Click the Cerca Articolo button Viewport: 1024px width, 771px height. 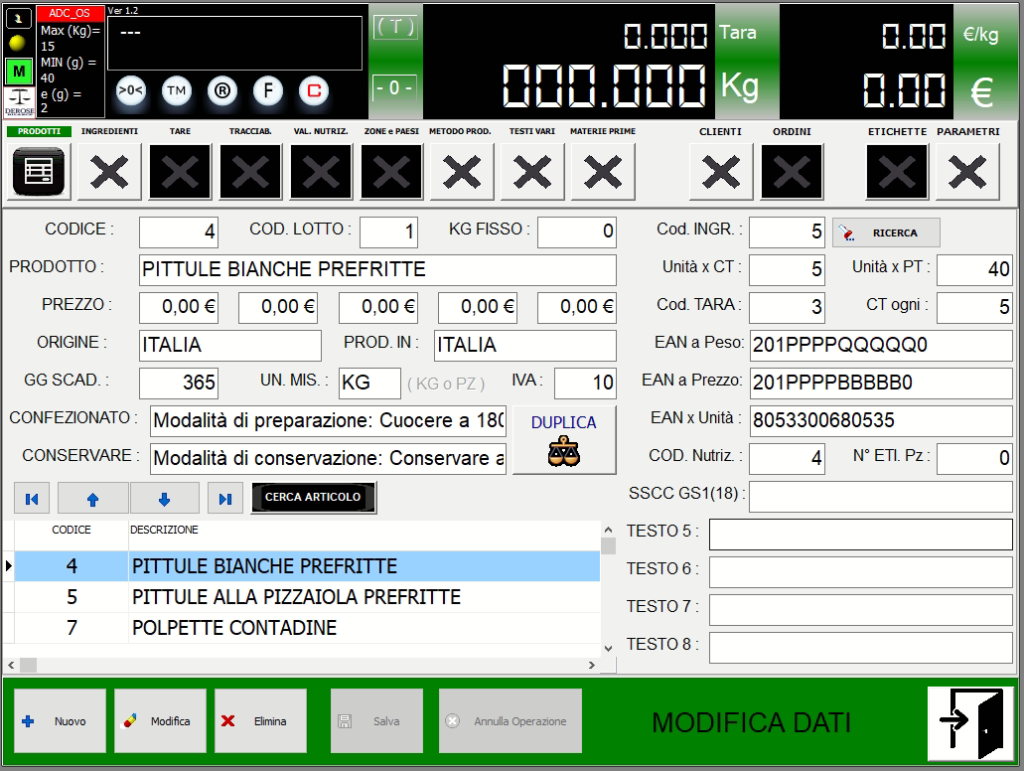312,497
